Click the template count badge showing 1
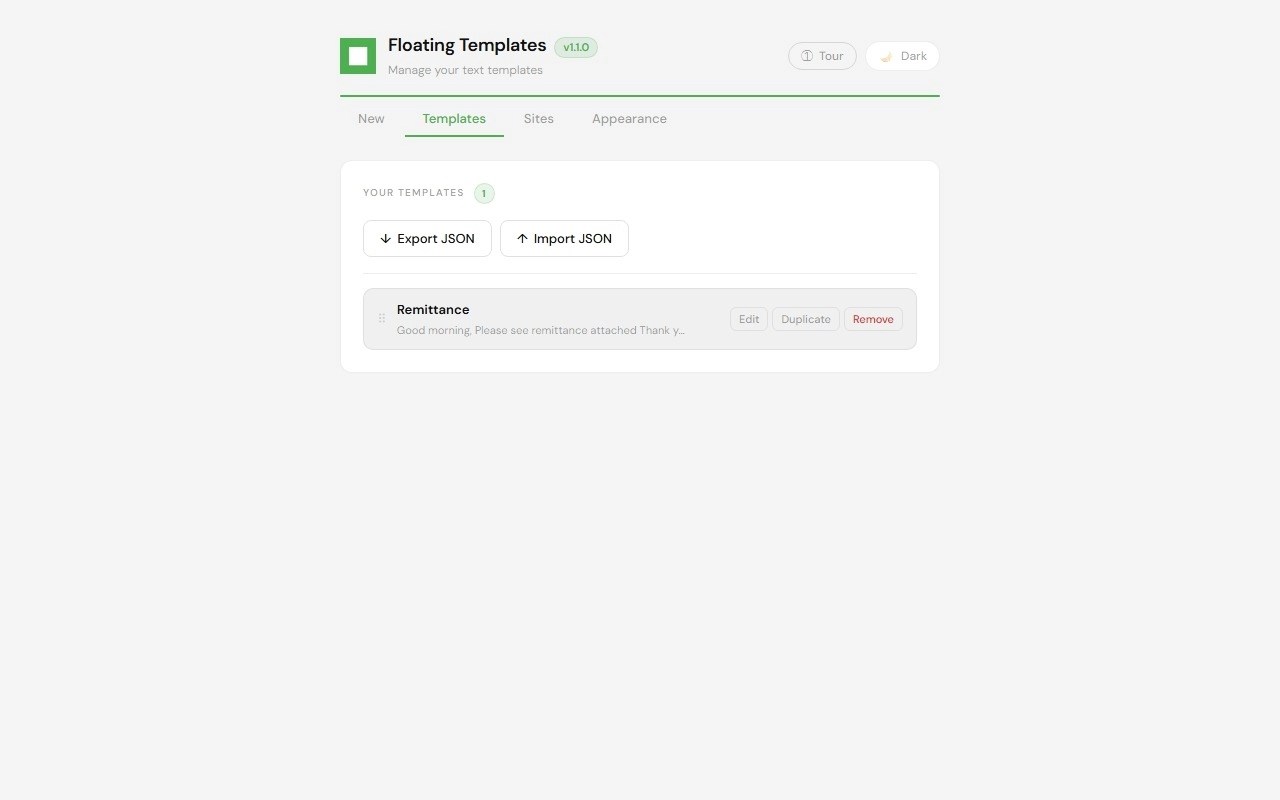The width and height of the screenshot is (1280, 800). 484,193
